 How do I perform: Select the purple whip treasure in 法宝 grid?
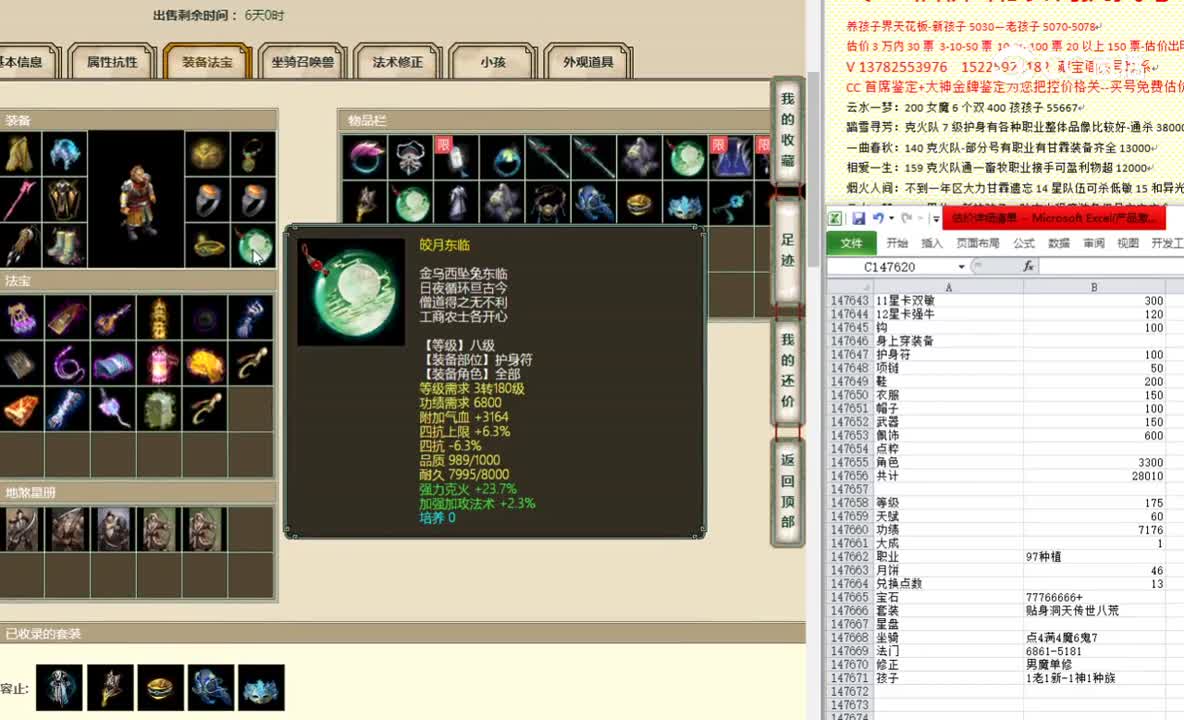coord(68,364)
